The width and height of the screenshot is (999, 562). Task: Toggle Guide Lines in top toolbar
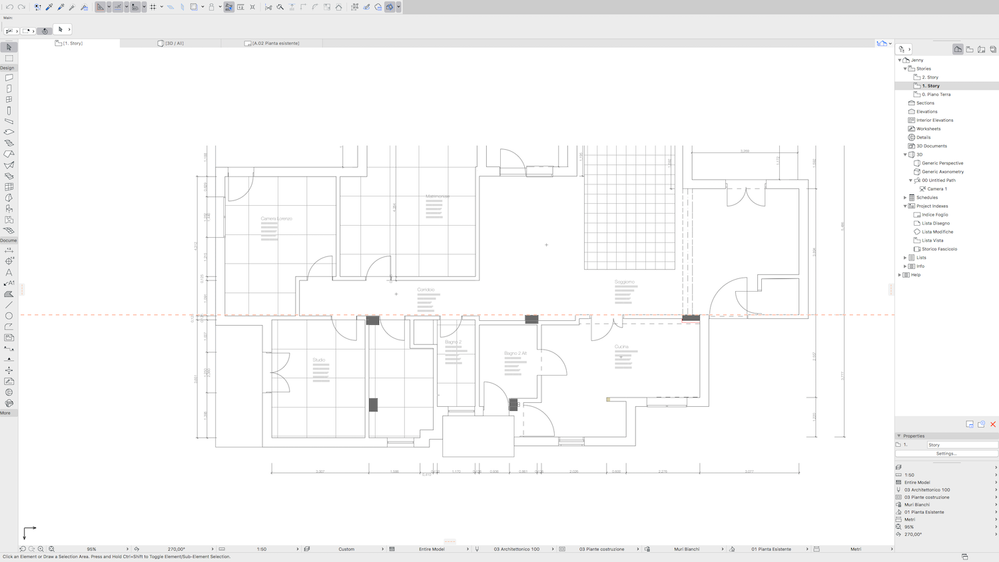(101, 7)
